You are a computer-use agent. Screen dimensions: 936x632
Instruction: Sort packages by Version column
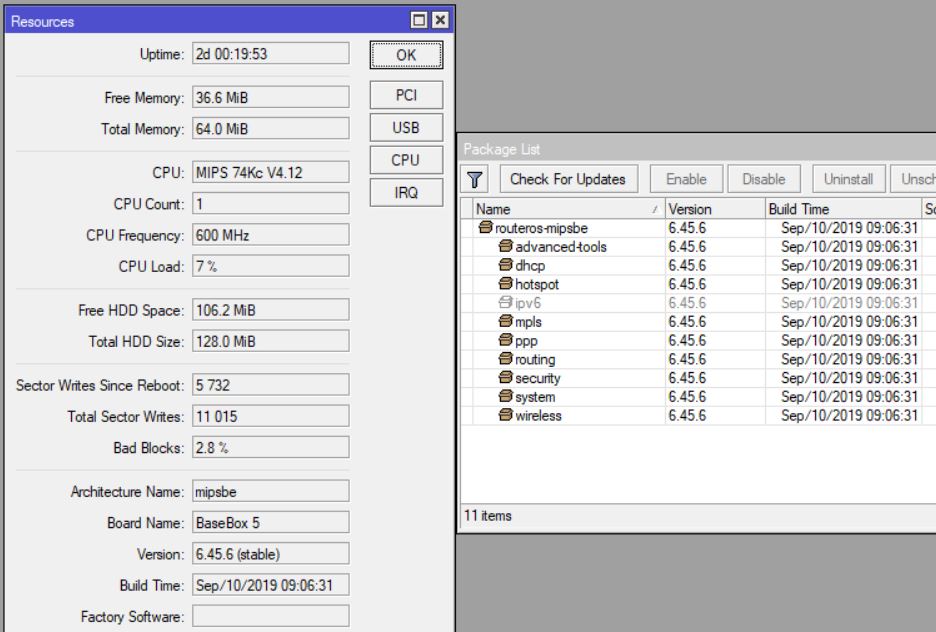[715, 209]
